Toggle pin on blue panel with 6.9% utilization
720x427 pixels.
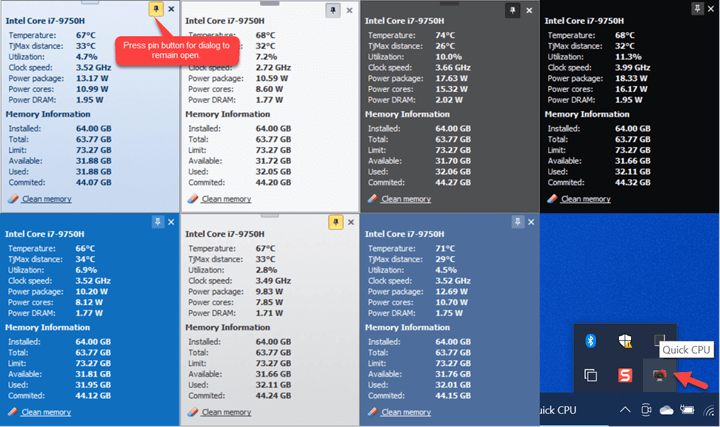[x=158, y=222]
